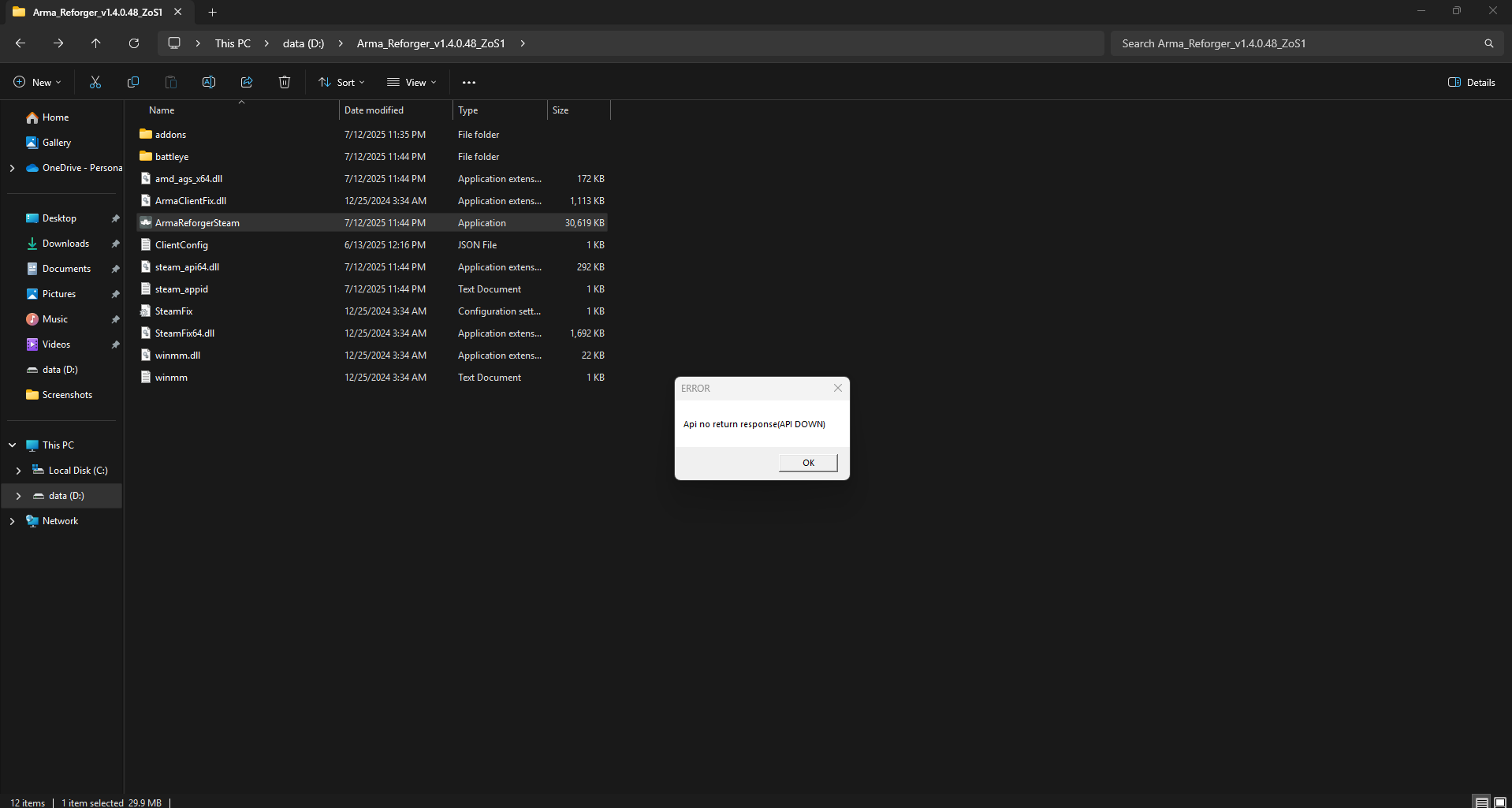This screenshot has width=1512, height=808.
Task: Collapse the This PC tree node
Action: 12,445
